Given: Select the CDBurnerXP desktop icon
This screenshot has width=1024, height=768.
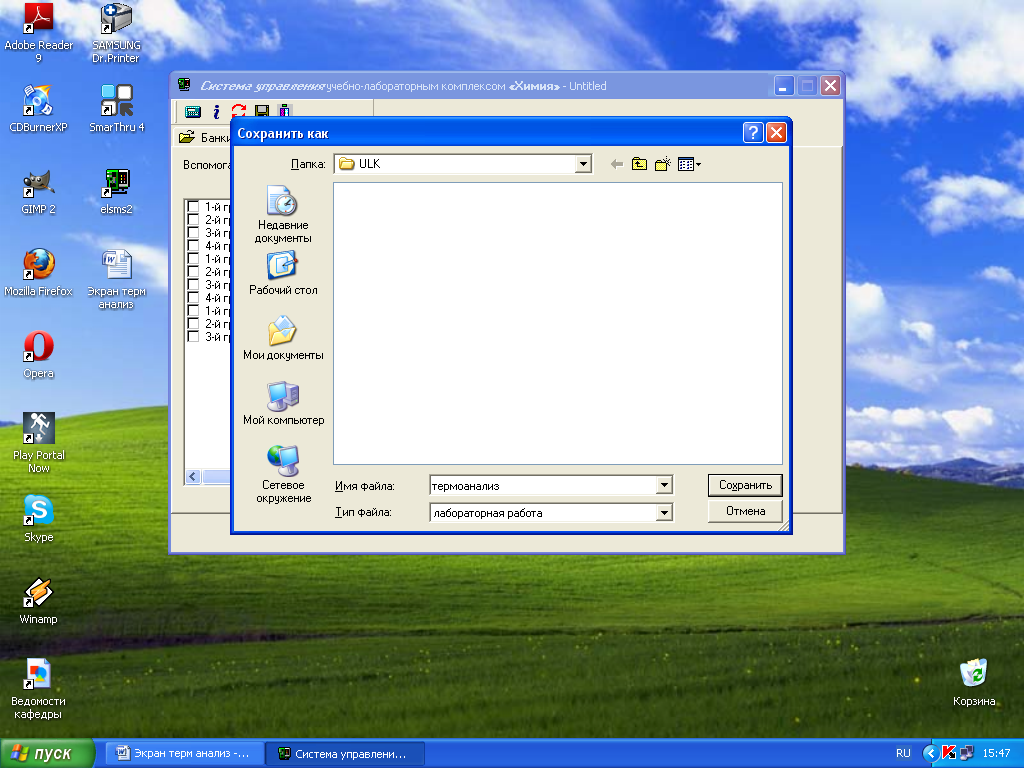Looking at the screenshot, I should click(x=38, y=108).
